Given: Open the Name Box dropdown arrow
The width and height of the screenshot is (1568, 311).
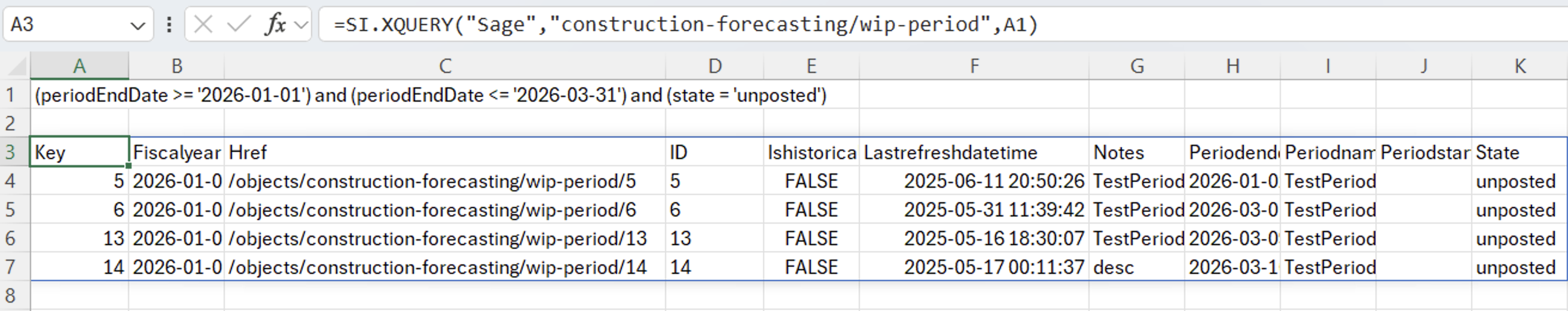Looking at the screenshot, I should coord(138,26).
